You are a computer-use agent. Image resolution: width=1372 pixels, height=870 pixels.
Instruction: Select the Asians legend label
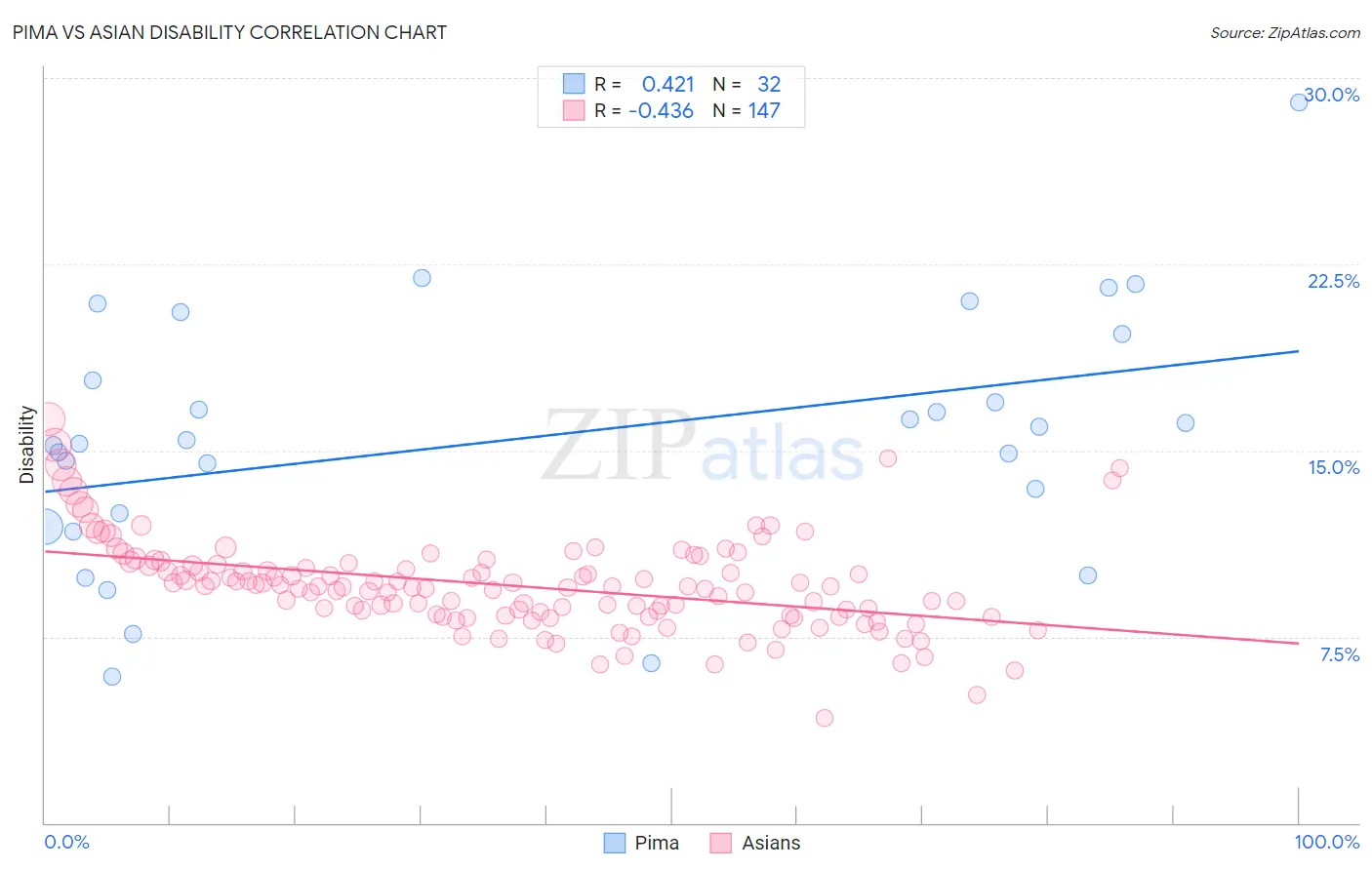pyautogui.click(x=771, y=843)
